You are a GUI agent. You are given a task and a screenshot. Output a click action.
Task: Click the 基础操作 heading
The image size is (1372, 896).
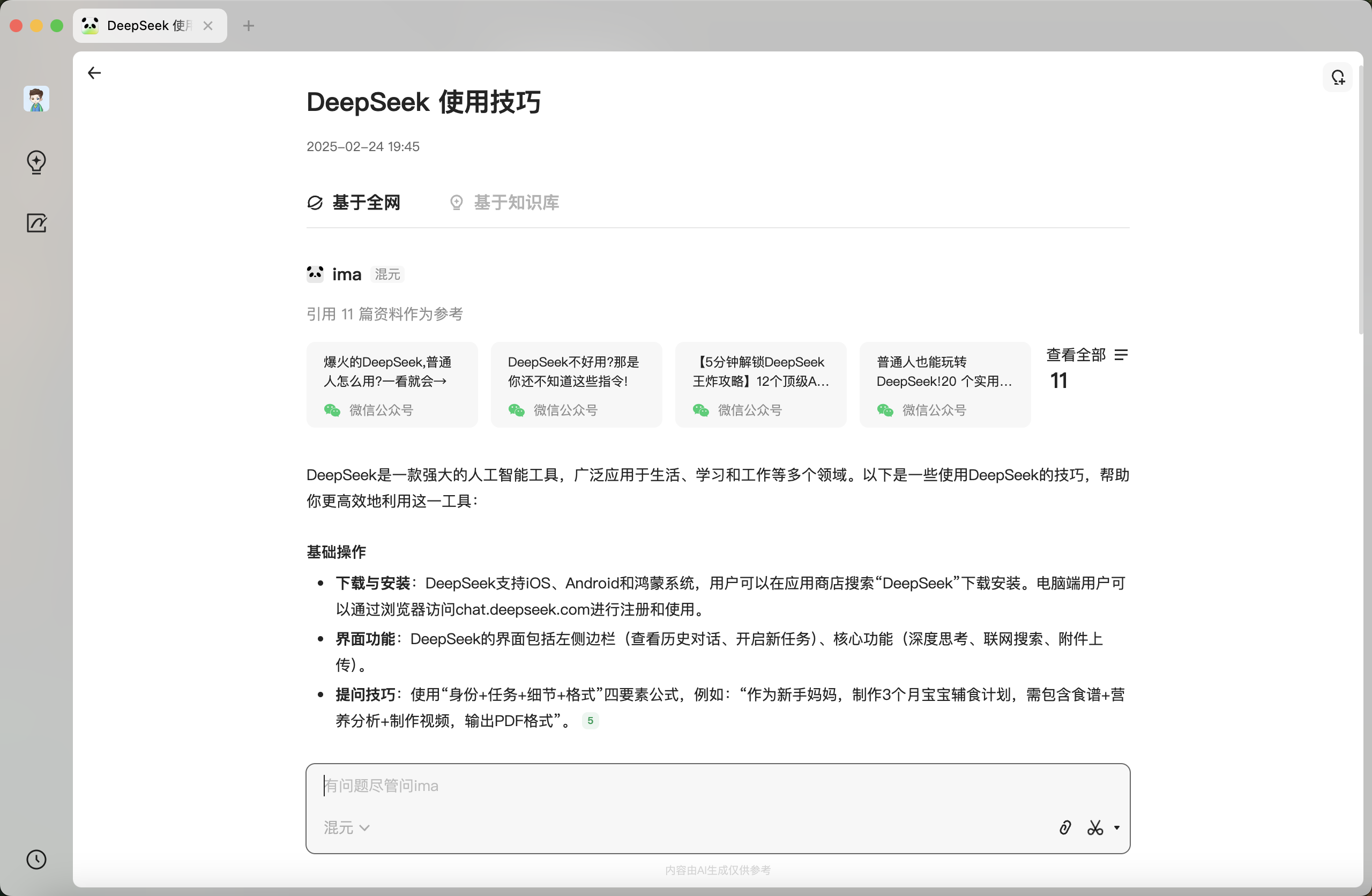click(337, 552)
